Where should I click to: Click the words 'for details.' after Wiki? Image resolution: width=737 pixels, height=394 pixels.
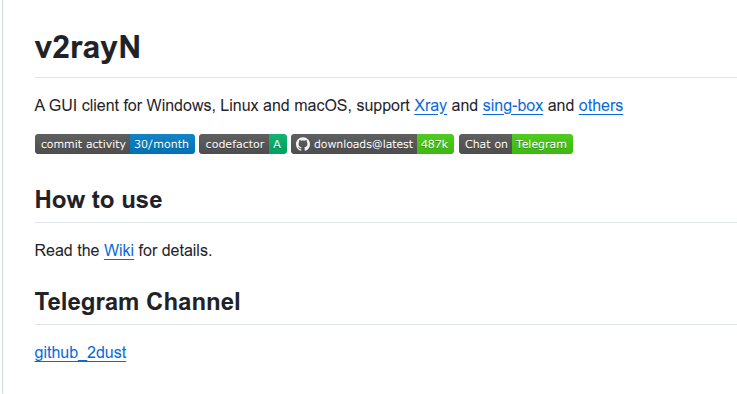175,251
